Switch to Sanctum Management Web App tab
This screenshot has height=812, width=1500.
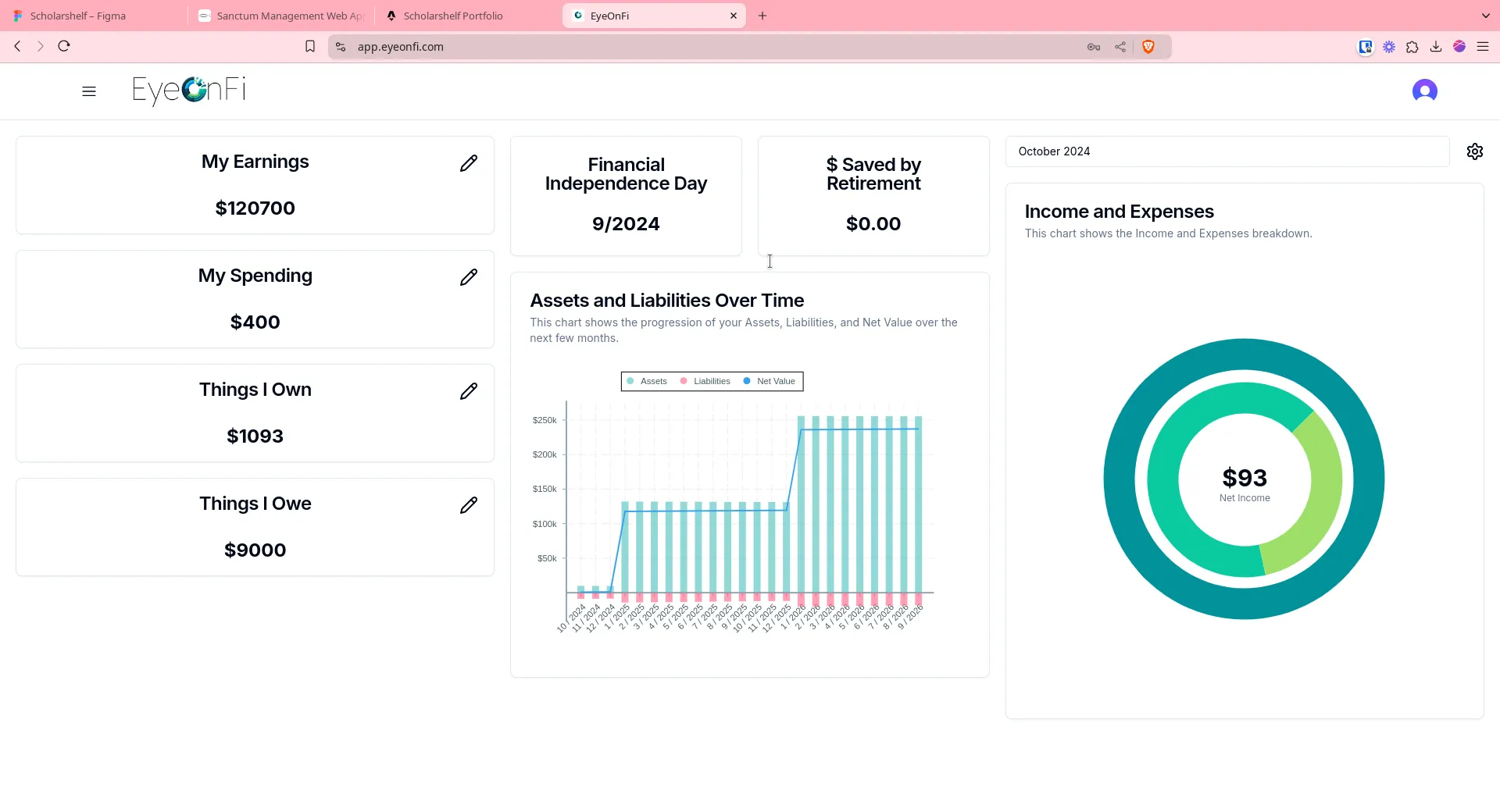pos(281,16)
